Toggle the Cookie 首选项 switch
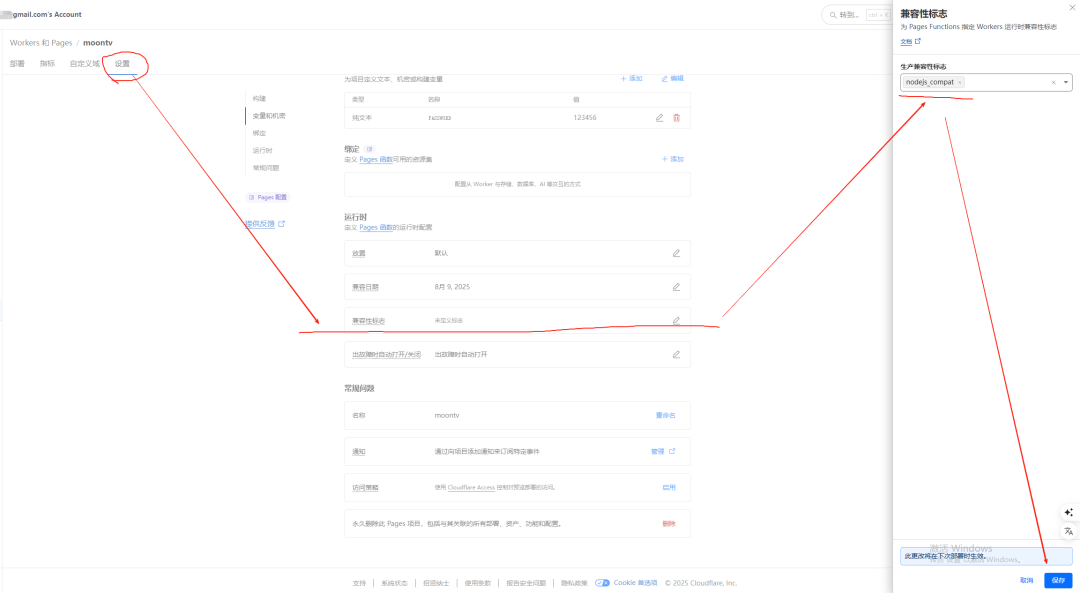The height and width of the screenshot is (593, 1080). tap(602, 582)
